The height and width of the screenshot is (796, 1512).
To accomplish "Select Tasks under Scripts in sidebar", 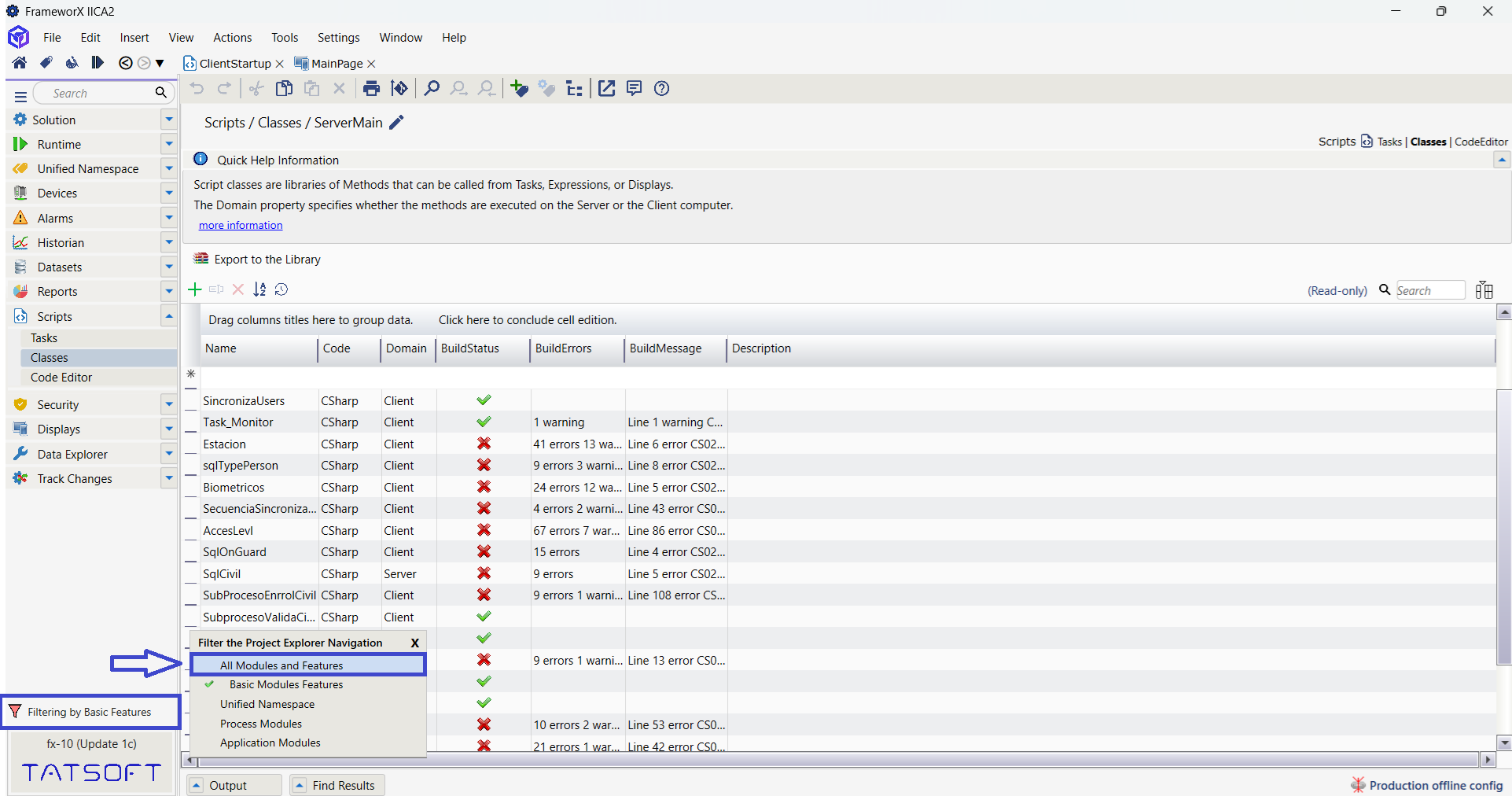I will coord(44,338).
